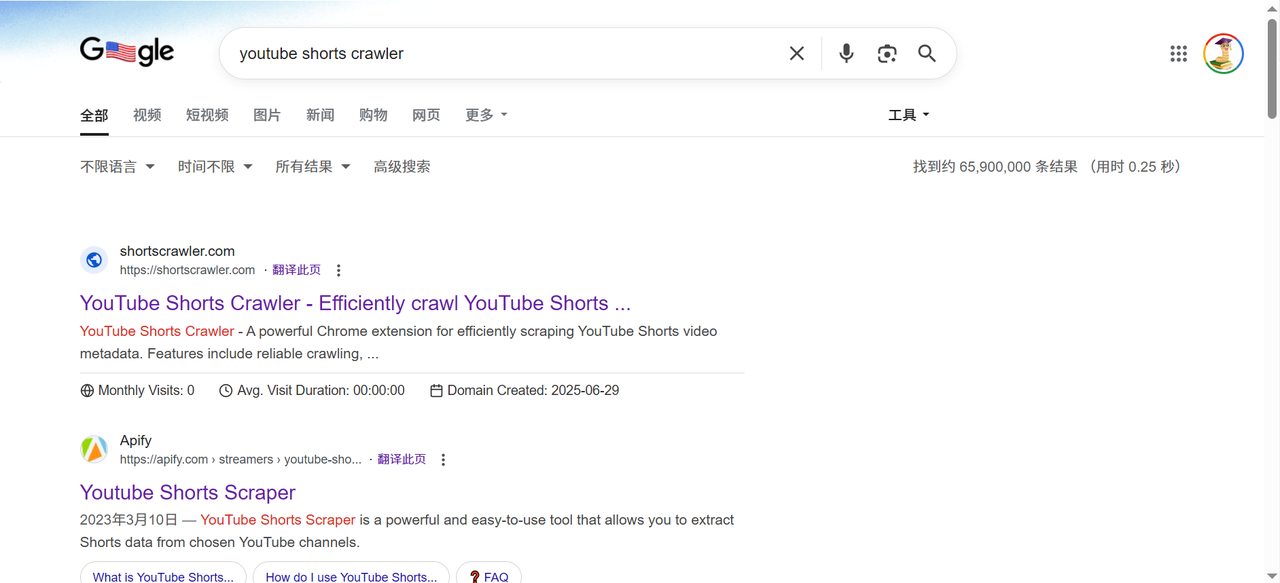This screenshot has width=1280, height=583.
Task: Click Avg. Visit Duration: 00:00:00 text
Action: click(321, 391)
